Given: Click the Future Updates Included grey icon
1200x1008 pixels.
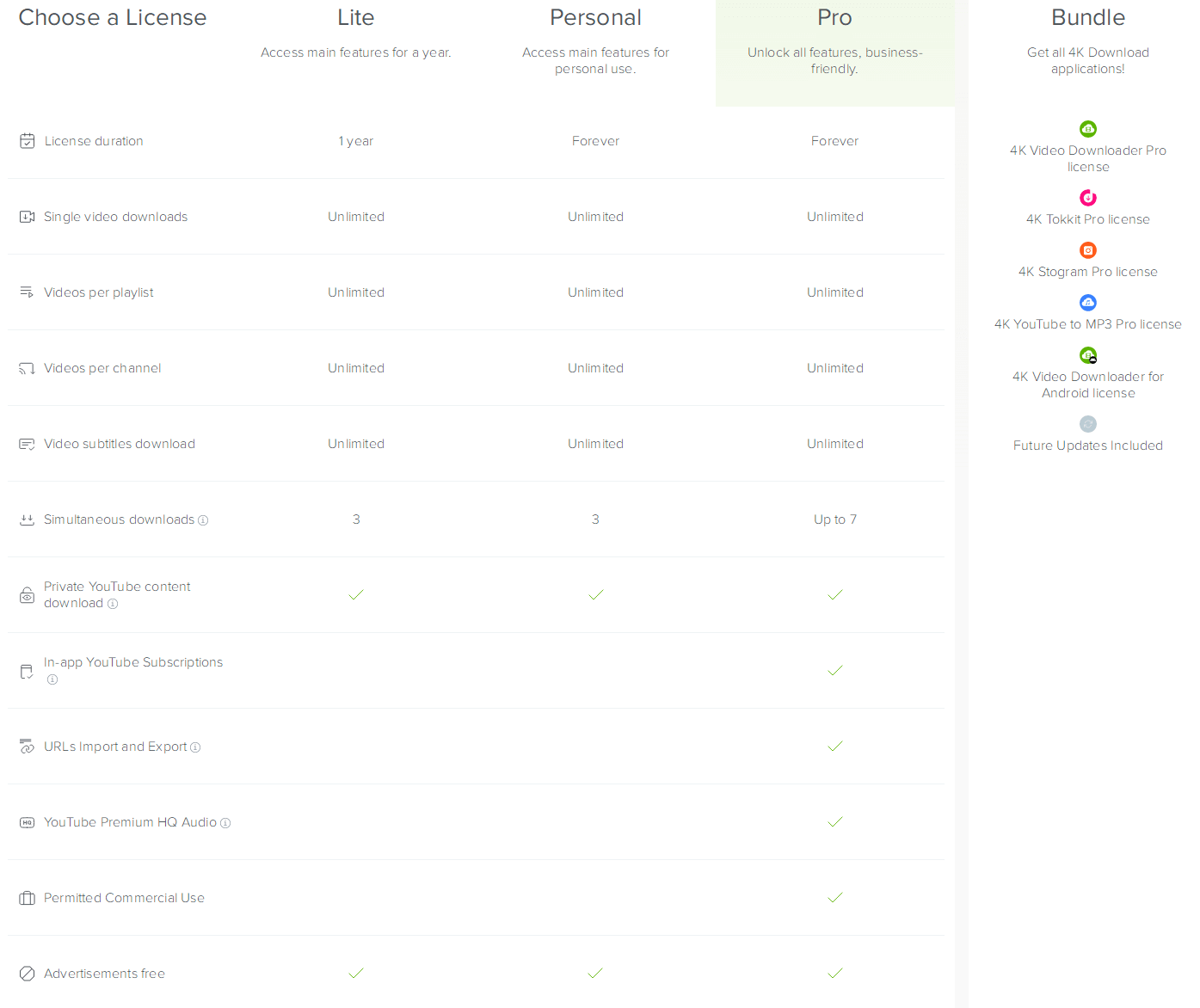Looking at the screenshot, I should point(1088,424).
